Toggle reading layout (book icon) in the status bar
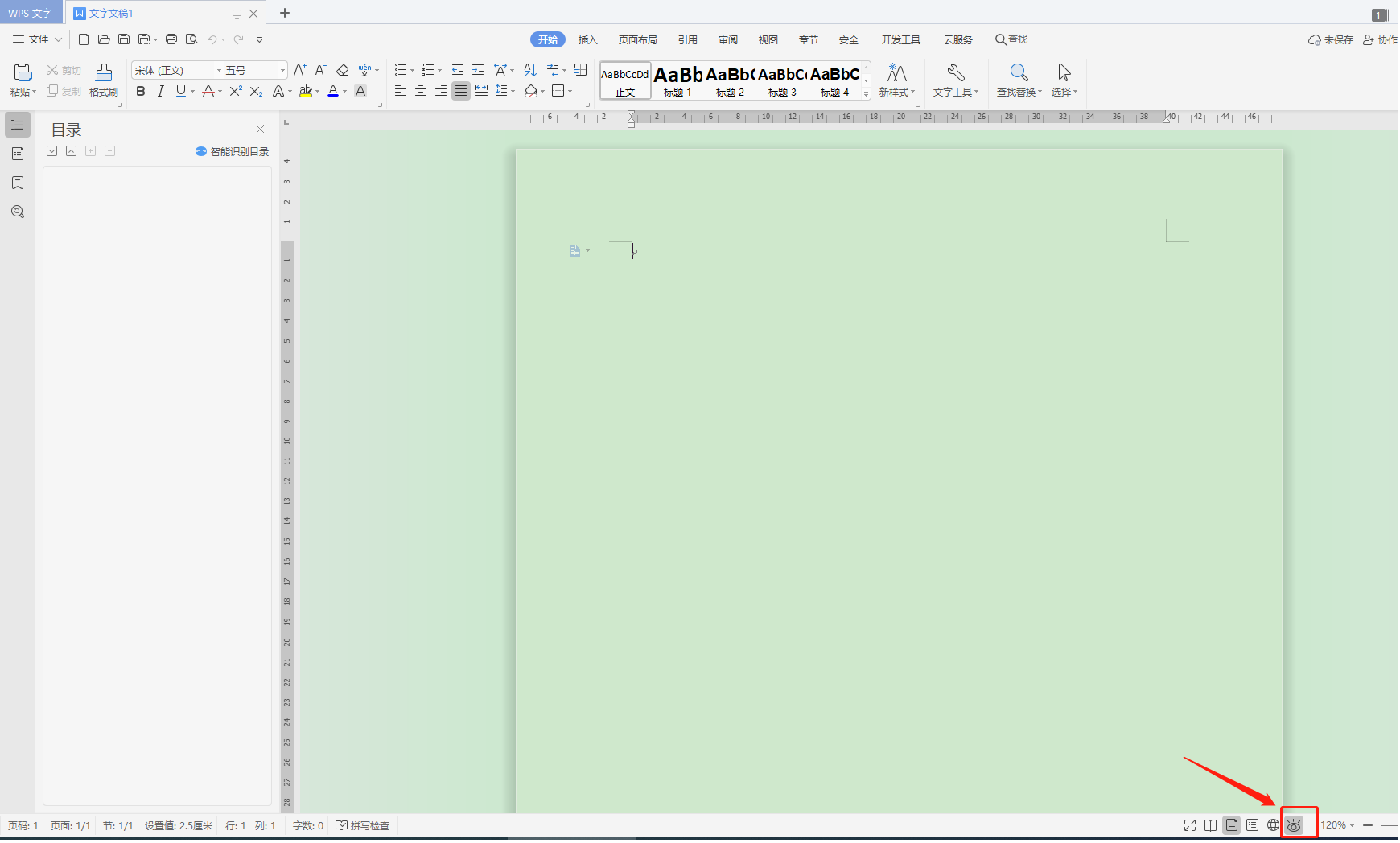Screen dimensions: 1400x843 [1211, 825]
